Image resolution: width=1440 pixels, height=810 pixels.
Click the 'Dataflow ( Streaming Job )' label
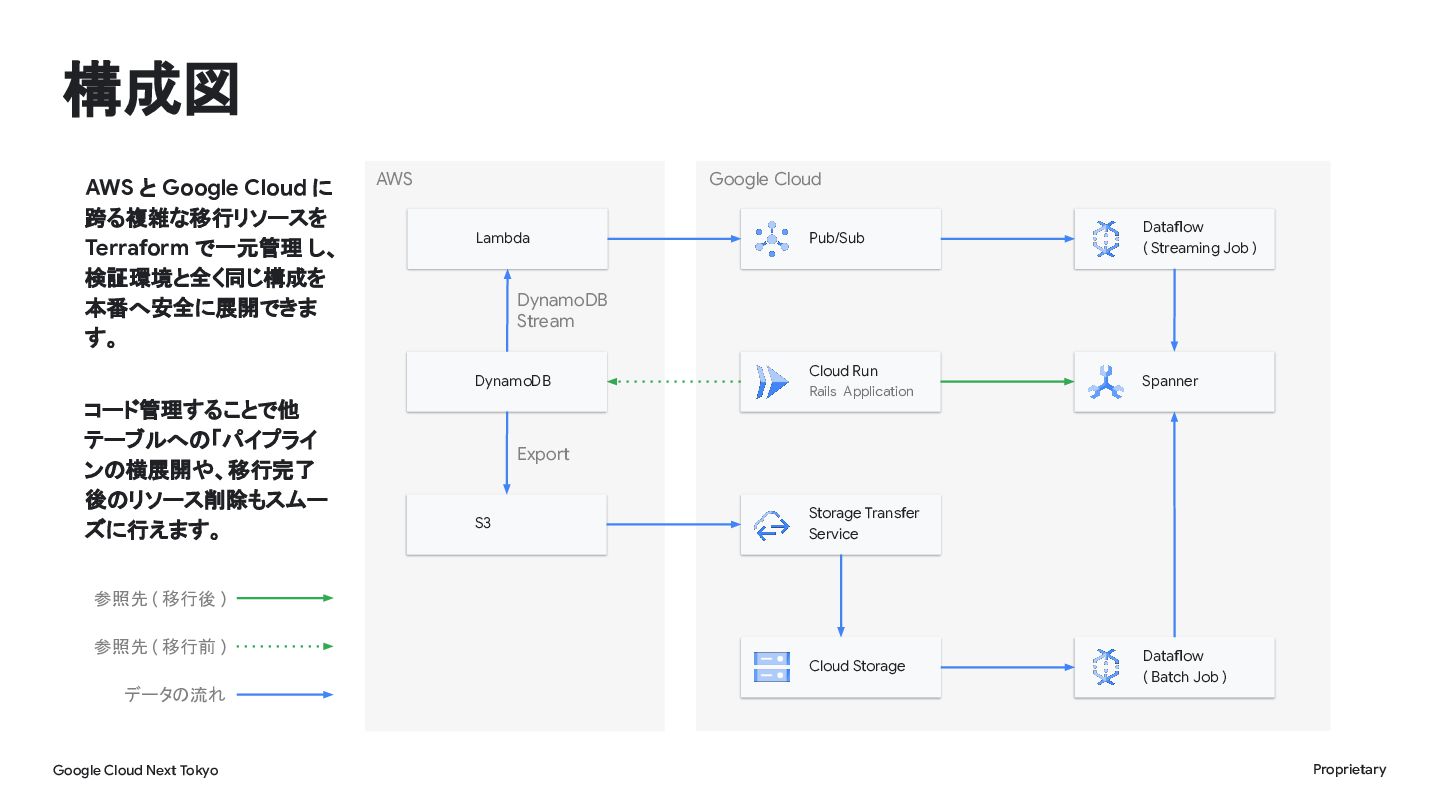click(1200, 238)
